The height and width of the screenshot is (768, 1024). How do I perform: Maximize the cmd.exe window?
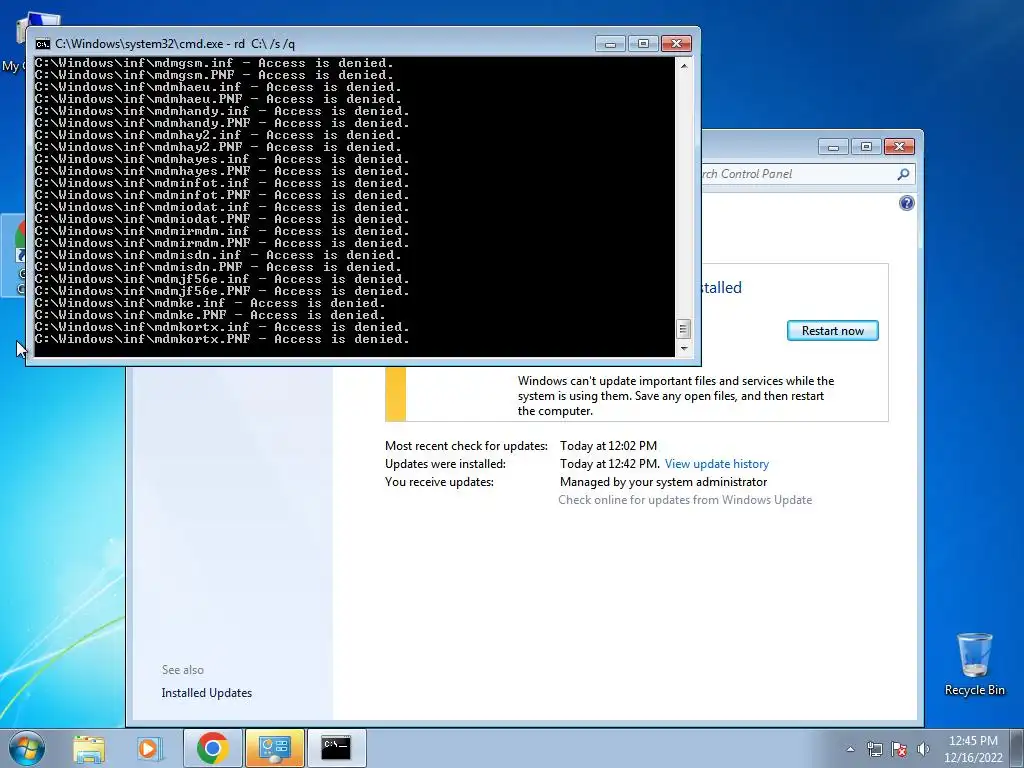(643, 44)
